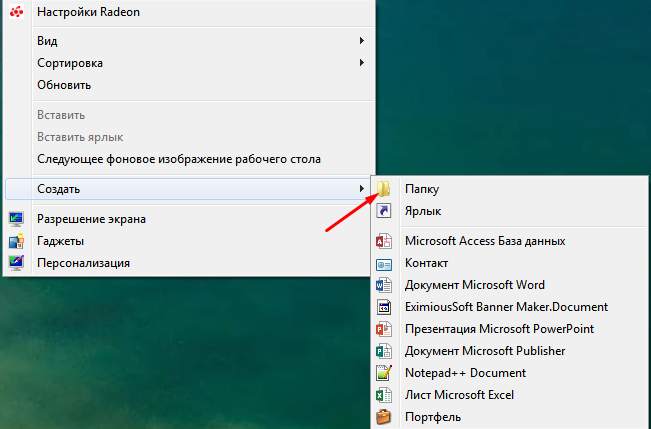Click the Radeon settings red icon

tap(16, 12)
